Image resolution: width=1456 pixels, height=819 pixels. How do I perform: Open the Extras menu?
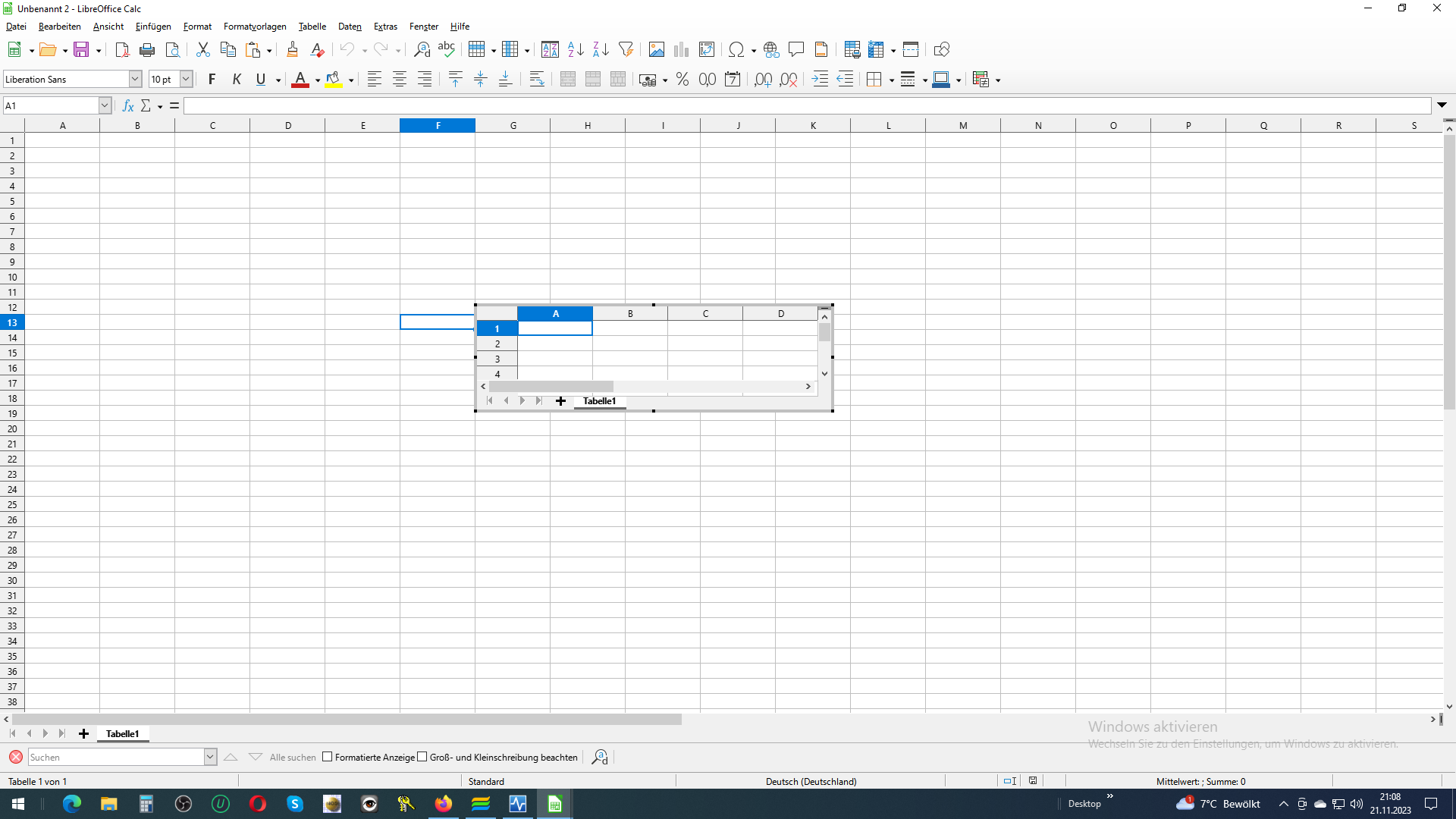(385, 27)
